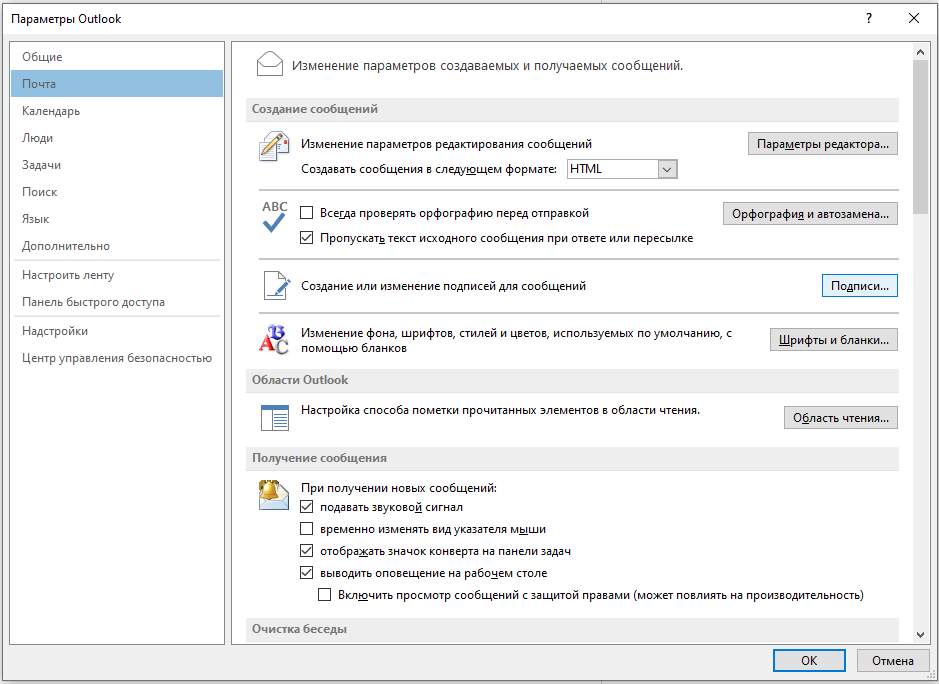Click the scrollbar up arrow

920,52
